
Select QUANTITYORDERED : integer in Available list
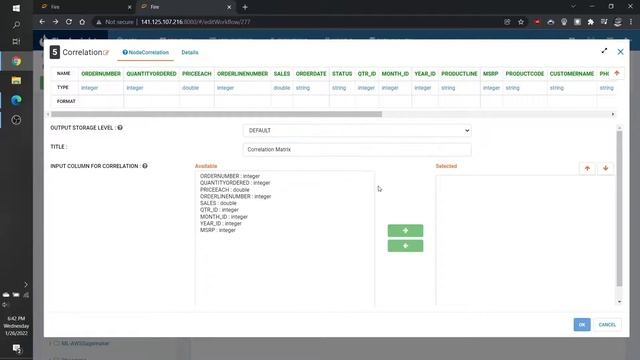(235, 183)
